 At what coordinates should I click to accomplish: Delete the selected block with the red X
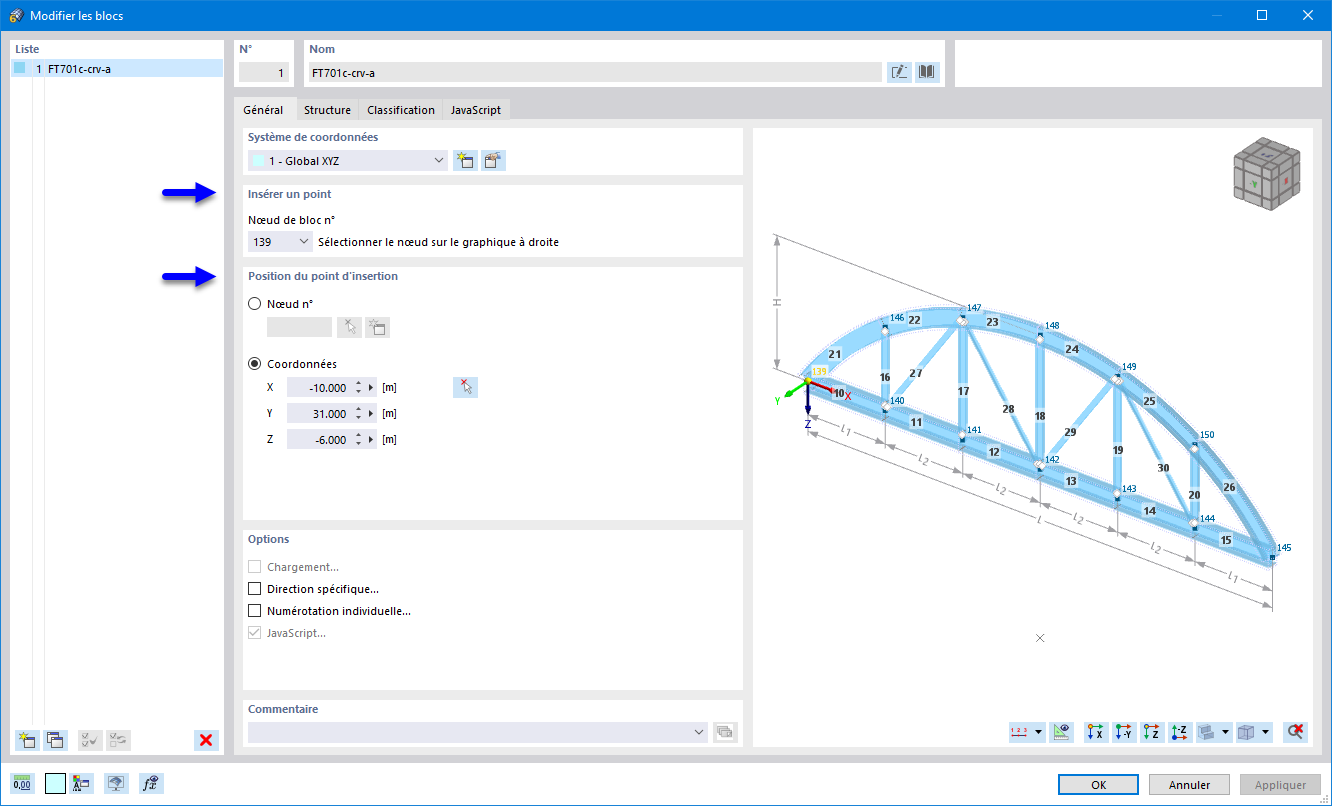click(206, 740)
